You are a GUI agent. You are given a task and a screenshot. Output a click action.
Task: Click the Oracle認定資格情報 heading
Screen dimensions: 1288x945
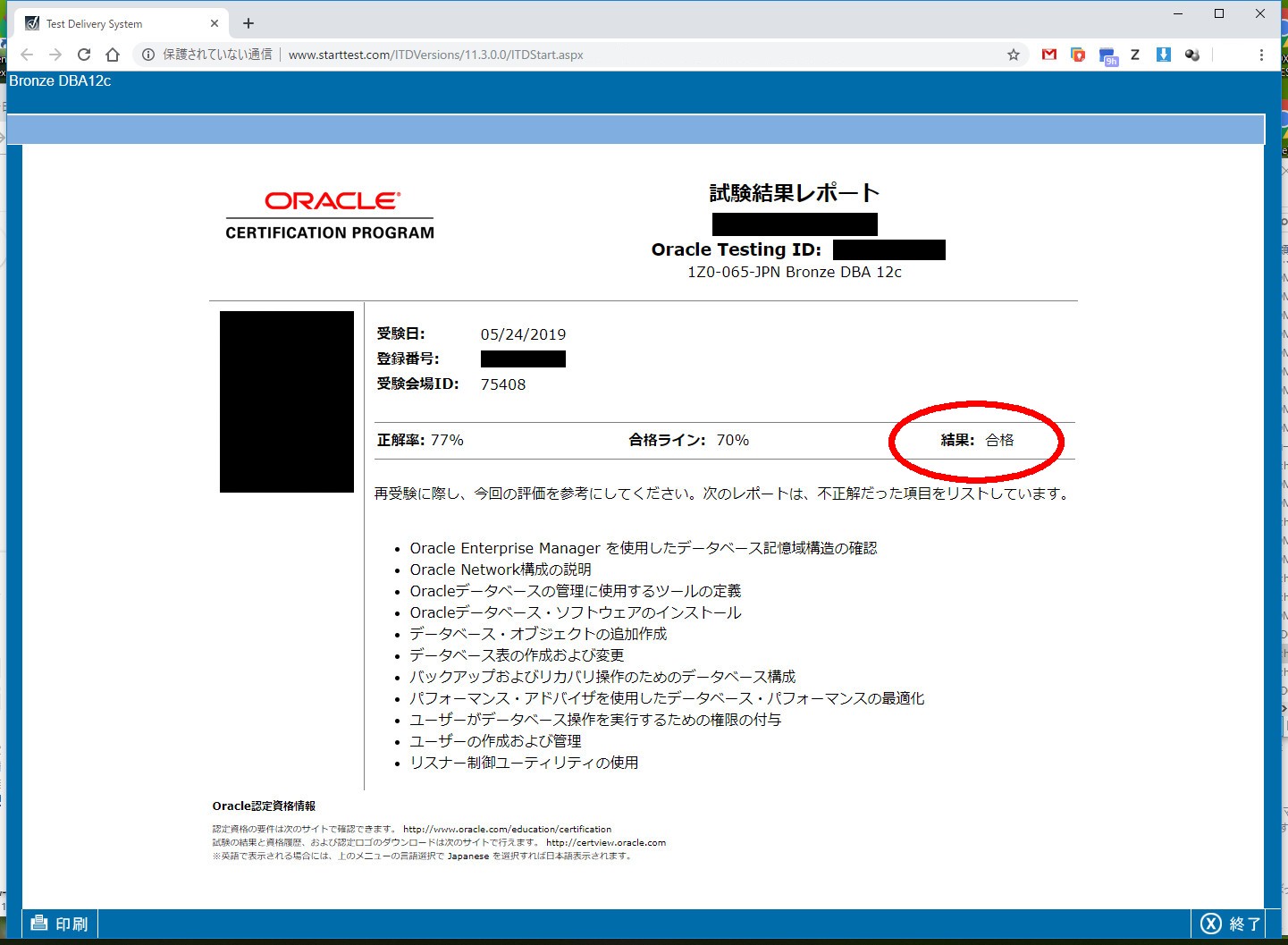(x=264, y=806)
